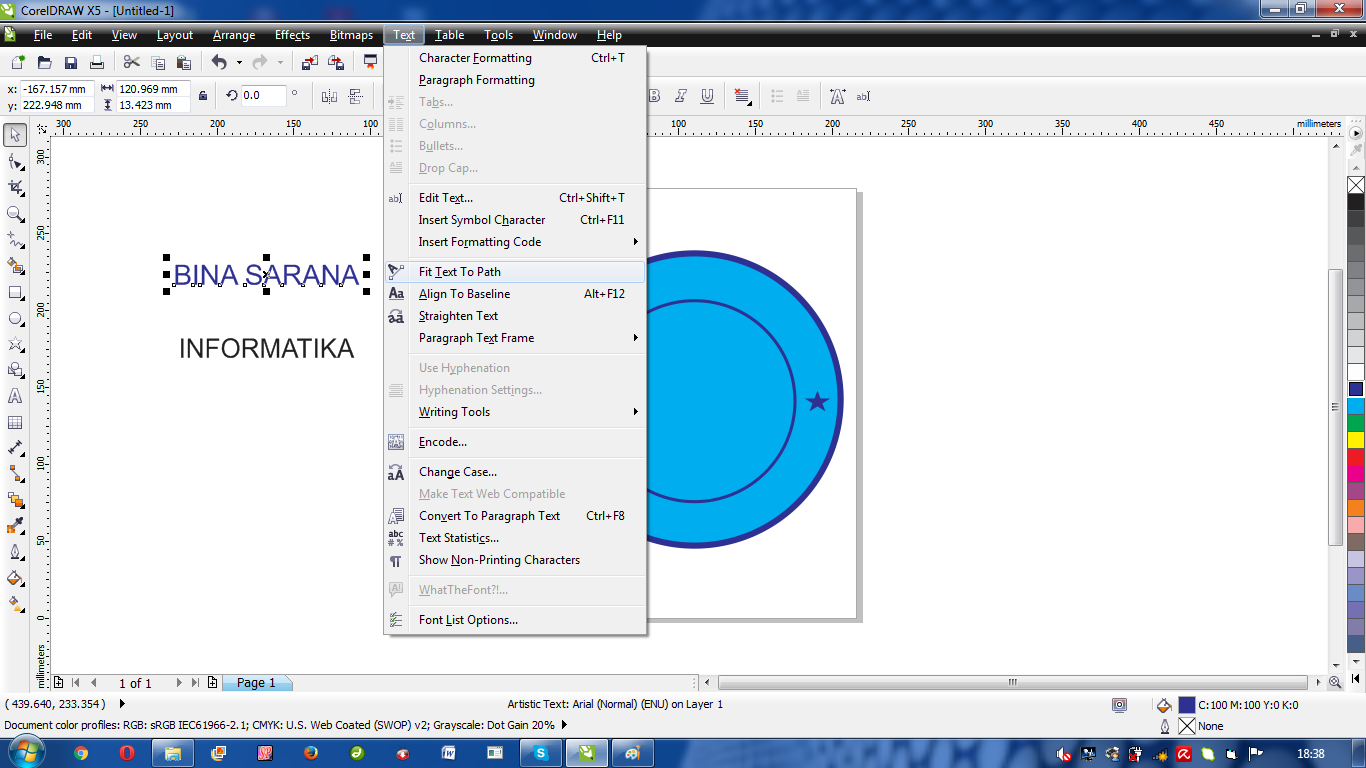Click the INFORMATIKA text on canvas
The height and width of the screenshot is (768, 1366).
click(266, 348)
